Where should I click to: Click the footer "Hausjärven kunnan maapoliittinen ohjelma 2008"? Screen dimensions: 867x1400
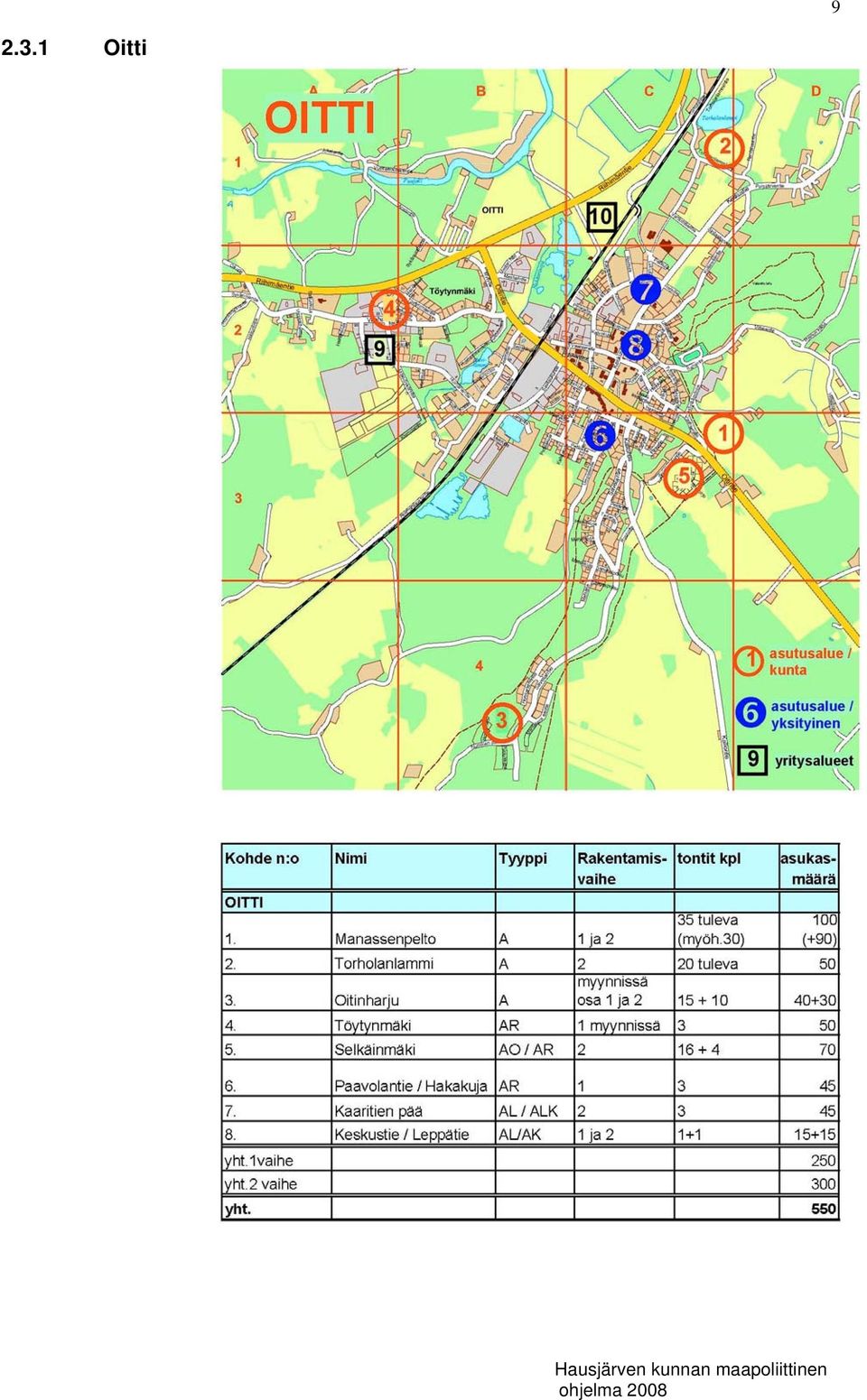[690, 1379]
